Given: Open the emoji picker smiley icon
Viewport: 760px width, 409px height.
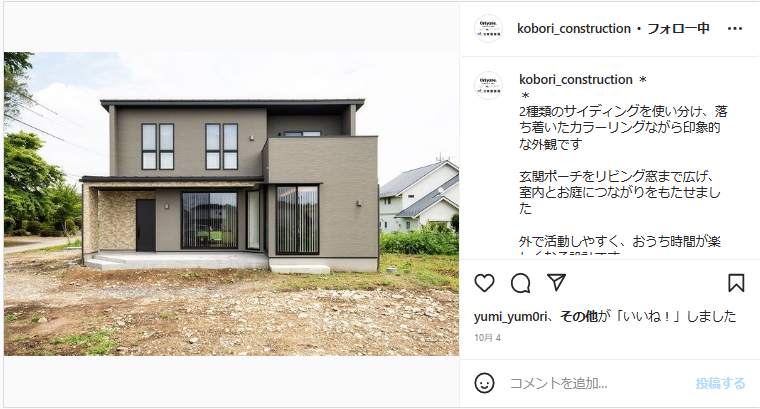Looking at the screenshot, I should 484,383.
